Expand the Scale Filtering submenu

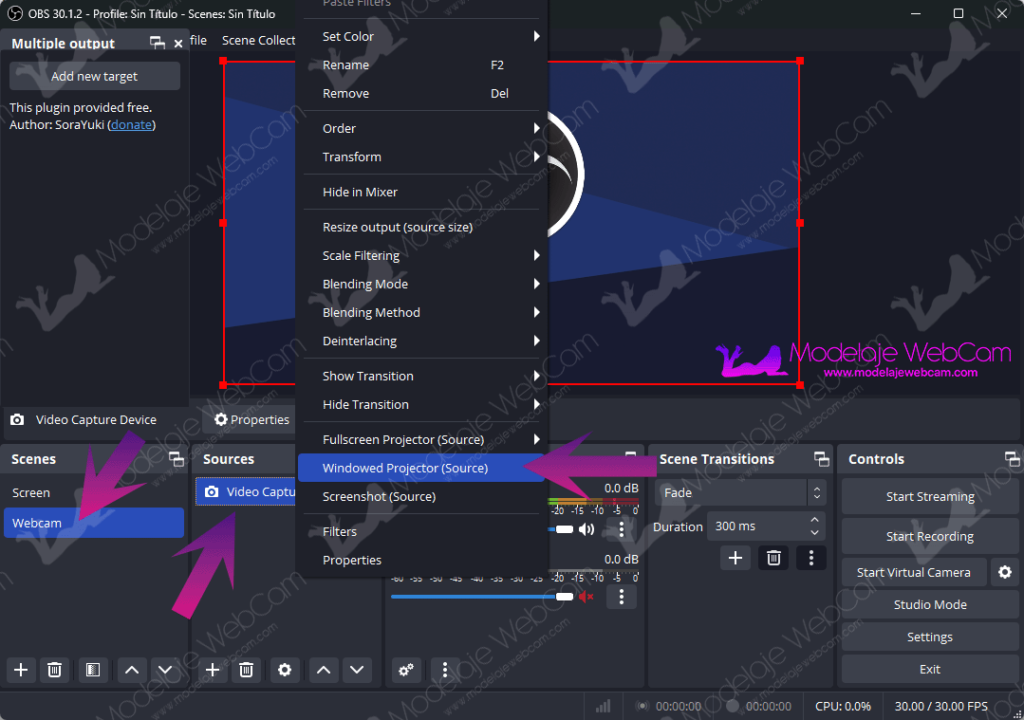click(422, 255)
